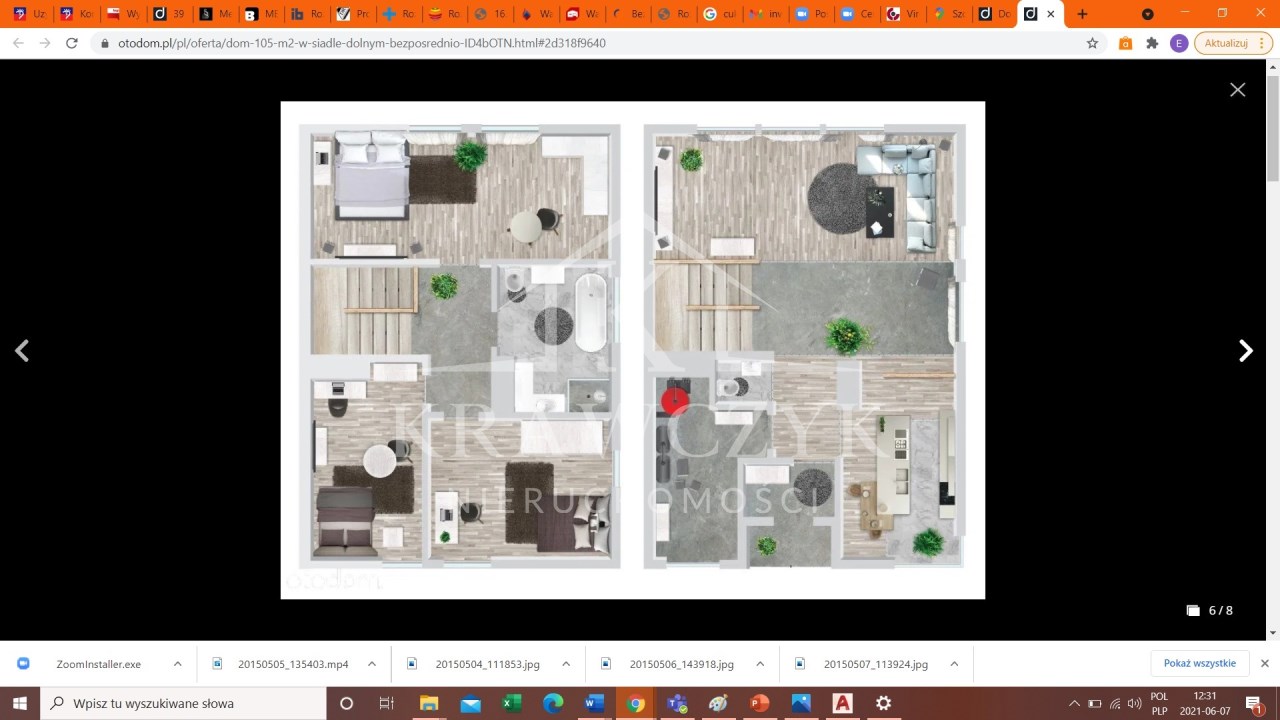Image resolution: width=1280 pixels, height=720 pixels.
Task: Go to previous gallery photo
Action: coord(22,351)
